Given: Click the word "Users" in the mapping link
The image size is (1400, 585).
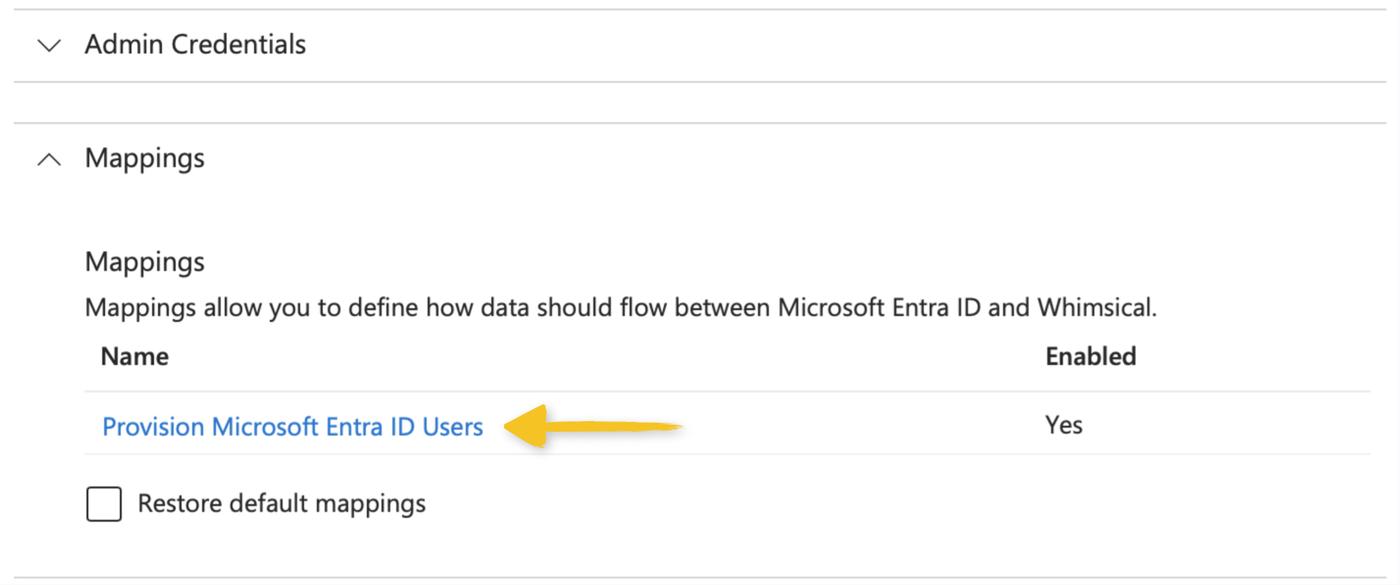Looking at the screenshot, I should coord(452,427).
